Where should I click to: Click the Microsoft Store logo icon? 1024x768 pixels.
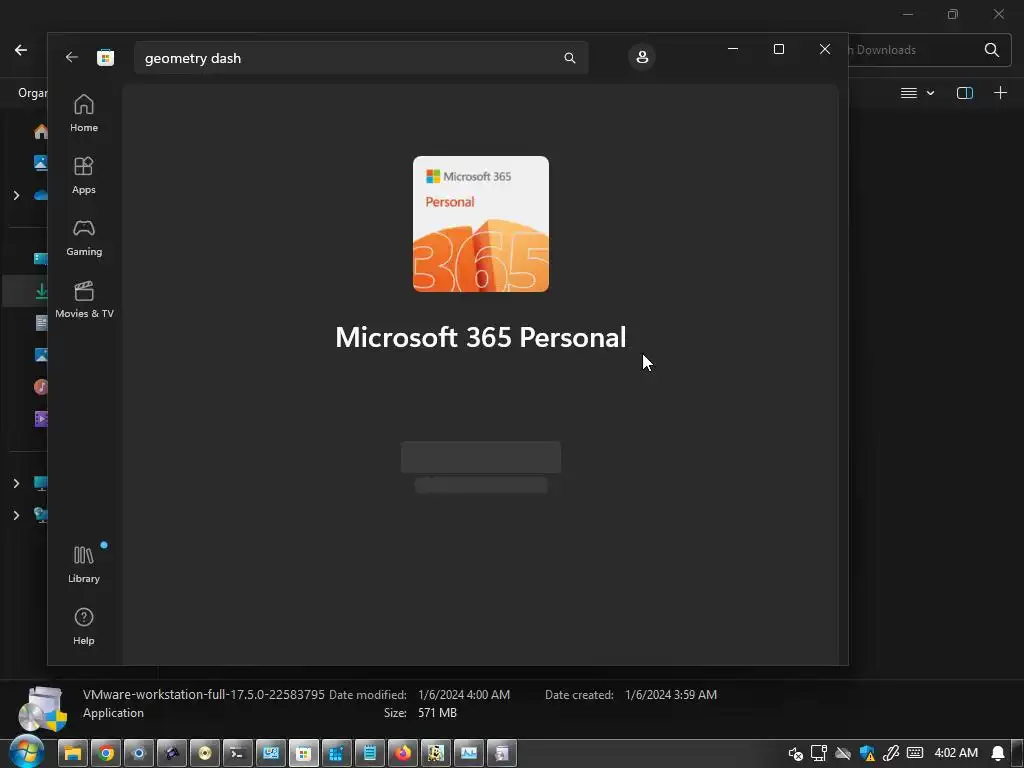tap(105, 57)
